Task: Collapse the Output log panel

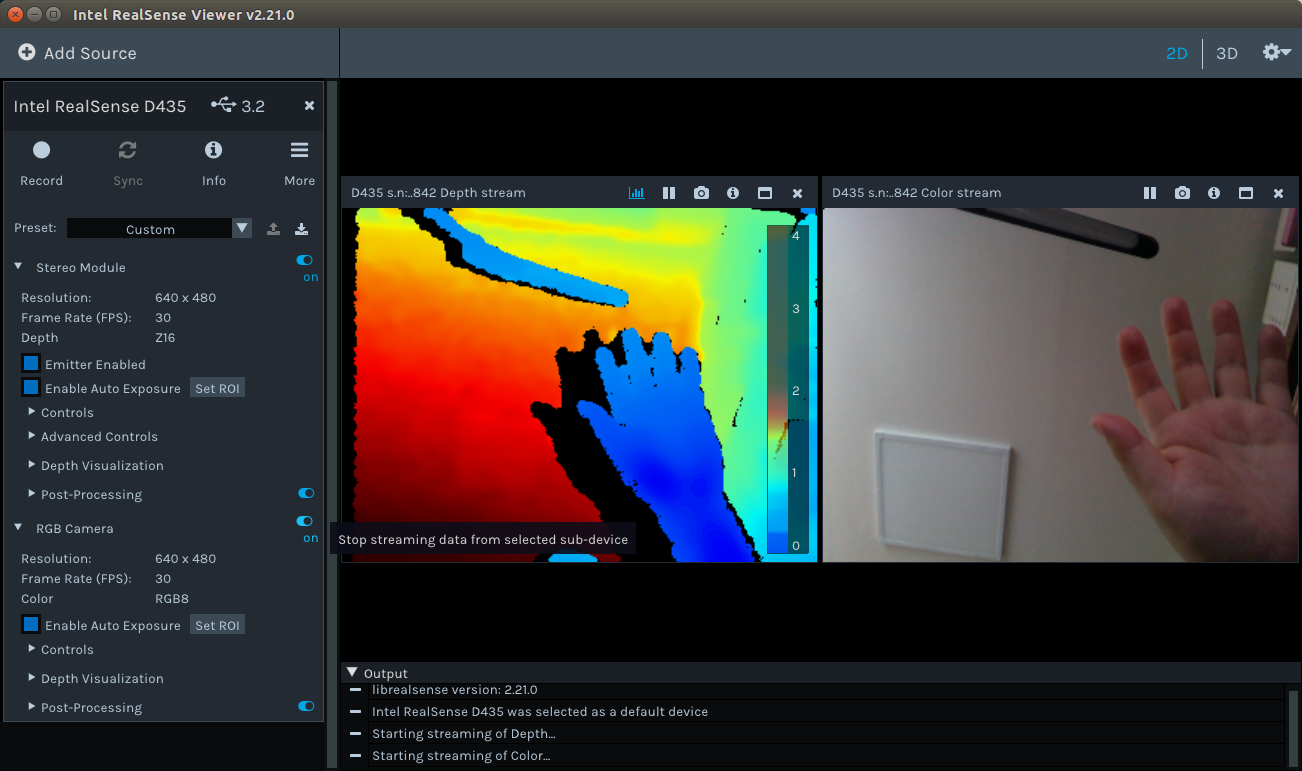Action: 351,673
